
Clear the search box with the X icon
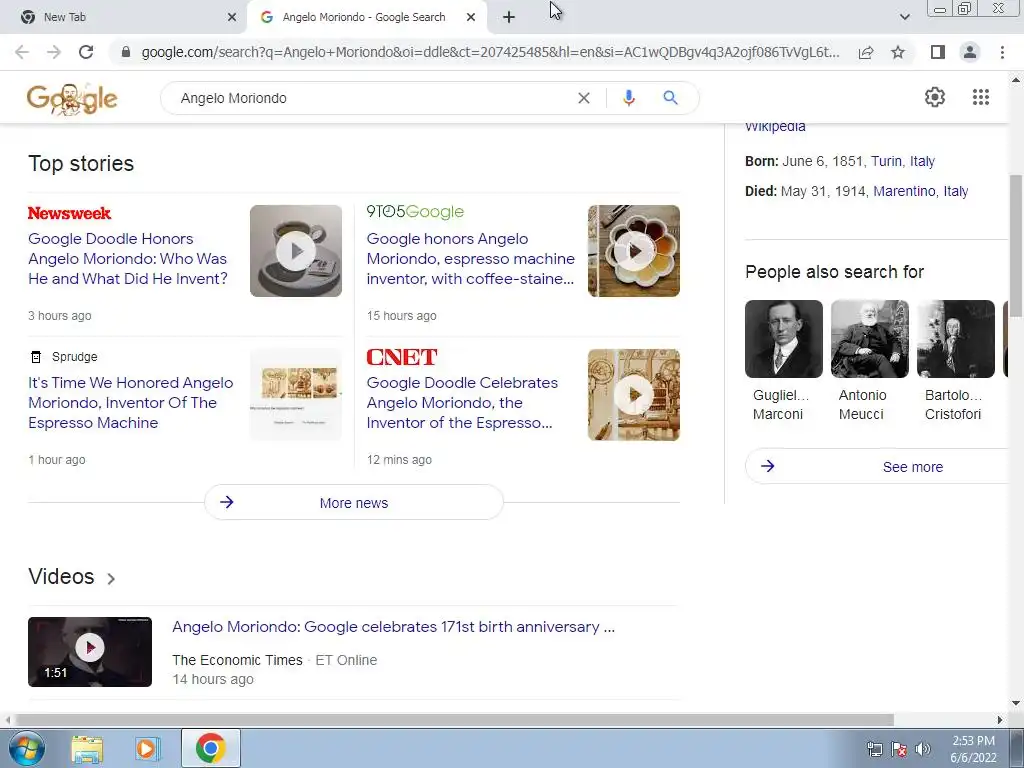coord(584,98)
